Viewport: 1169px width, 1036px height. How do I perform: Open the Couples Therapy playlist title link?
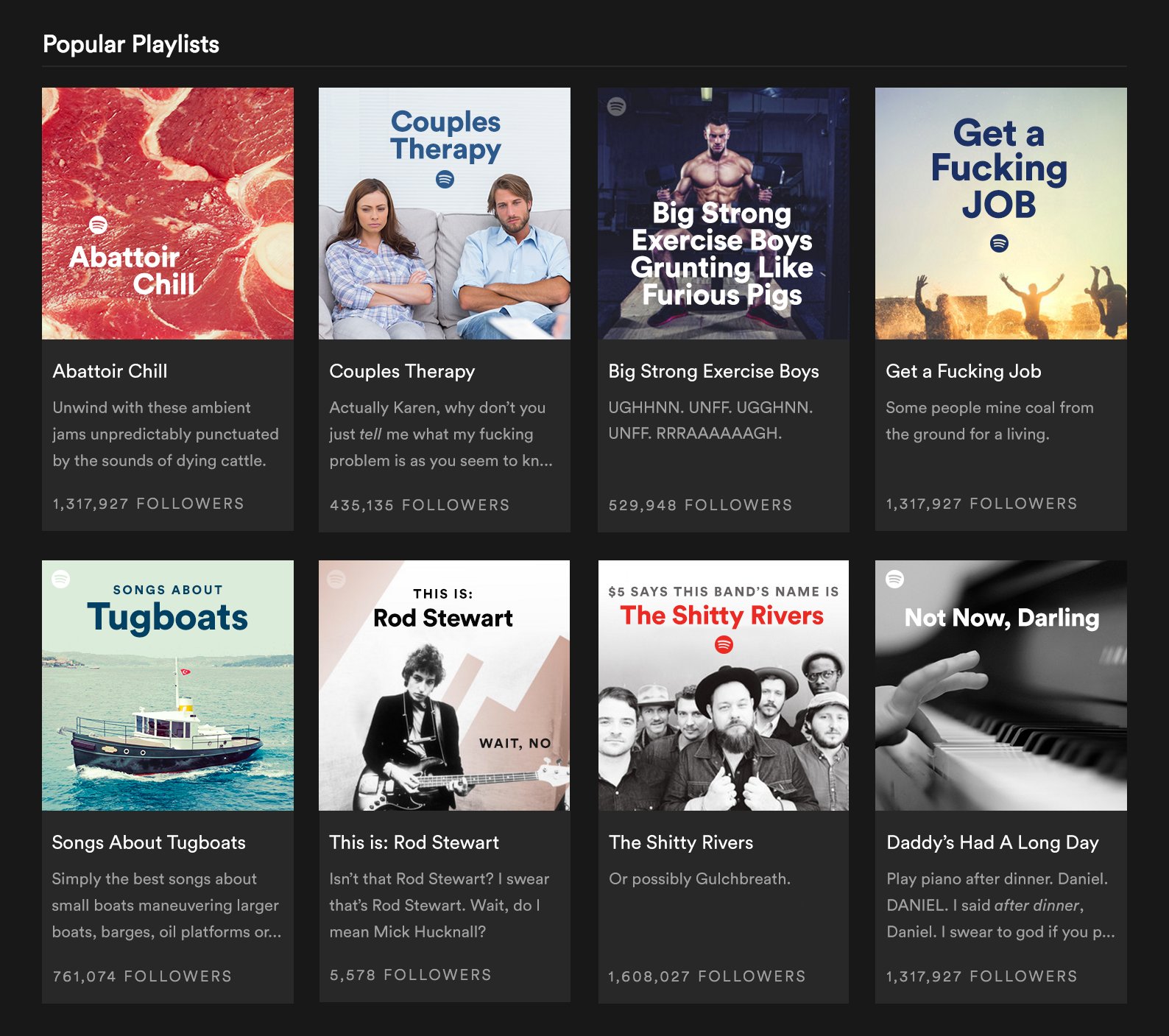click(x=402, y=371)
